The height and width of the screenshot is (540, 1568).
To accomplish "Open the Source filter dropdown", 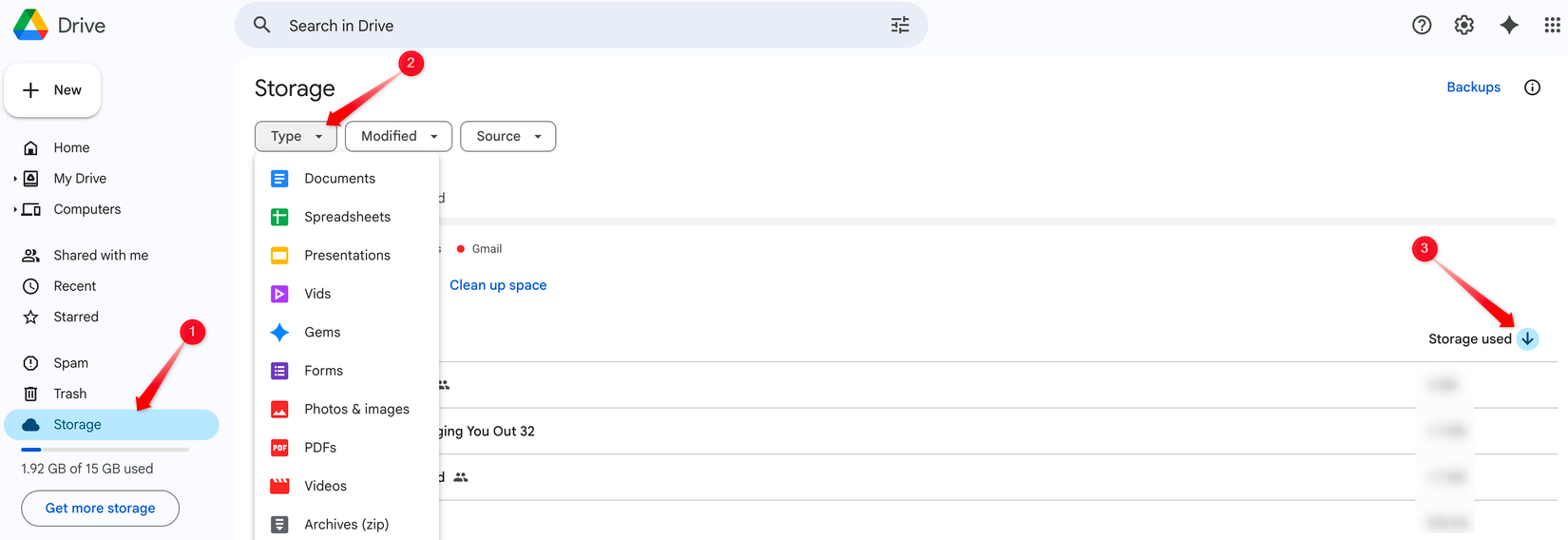I will point(507,136).
